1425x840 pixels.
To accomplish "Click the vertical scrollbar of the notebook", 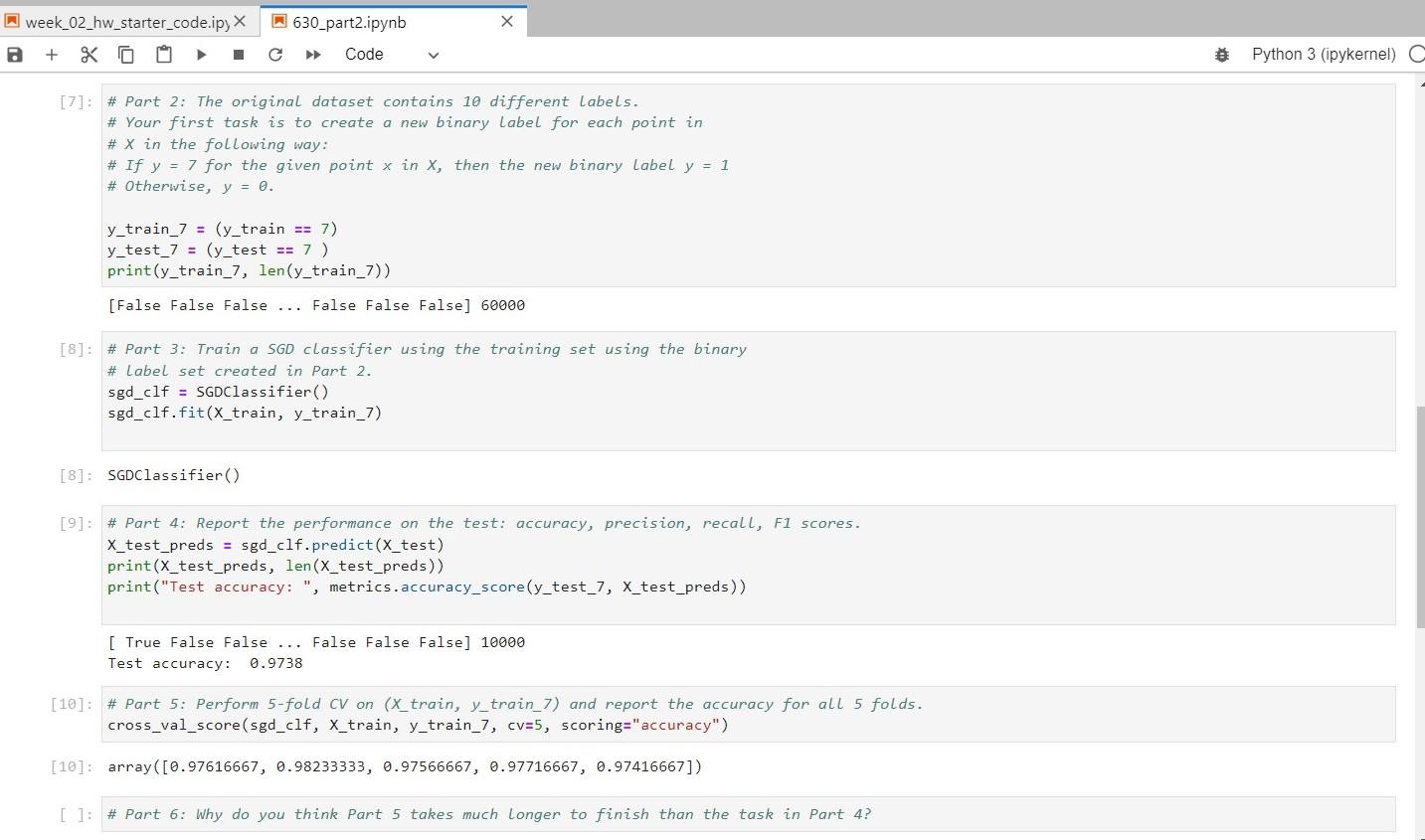I will 1420,517.
